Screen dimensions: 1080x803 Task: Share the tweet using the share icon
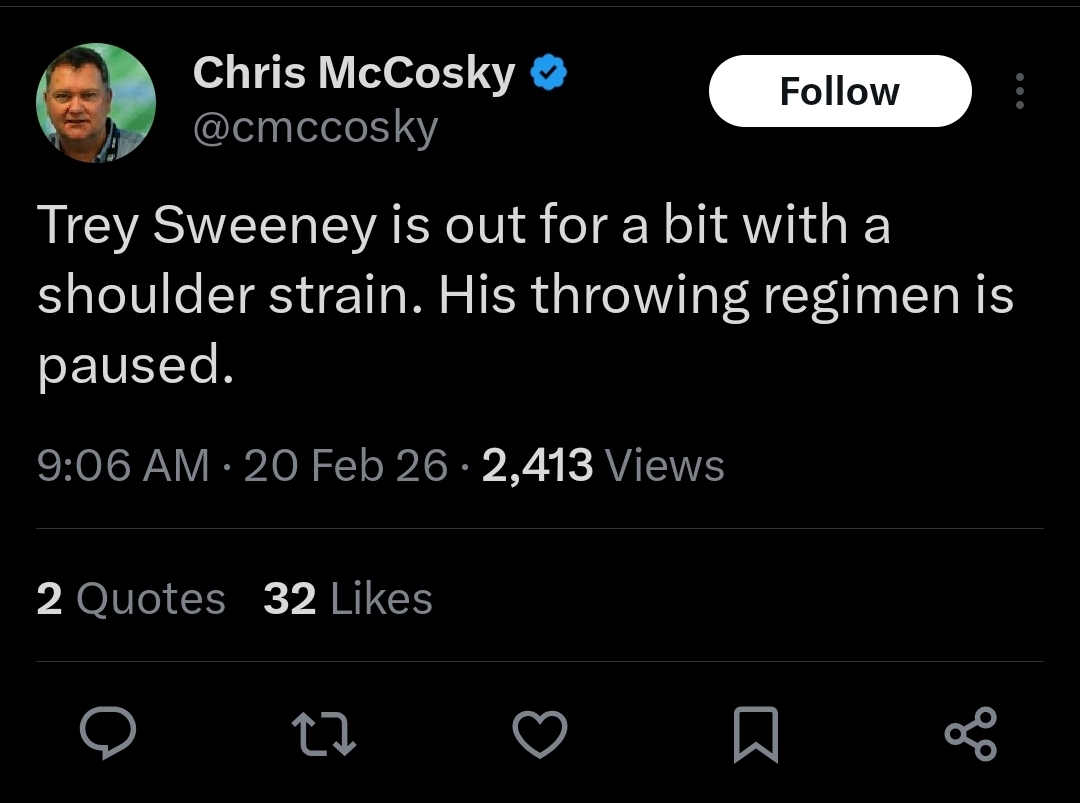970,734
